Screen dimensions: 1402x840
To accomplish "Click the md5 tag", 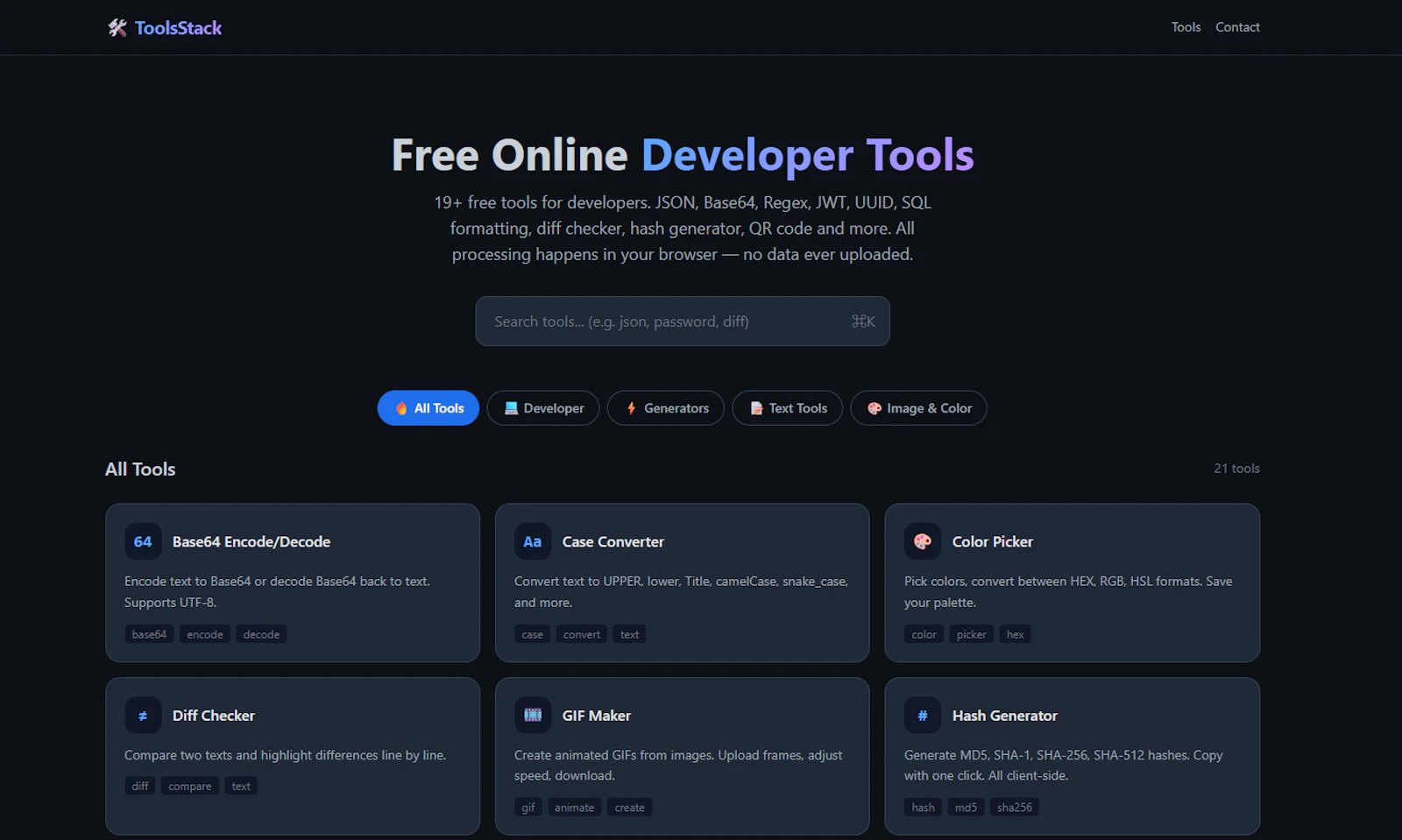I will coord(966,808).
